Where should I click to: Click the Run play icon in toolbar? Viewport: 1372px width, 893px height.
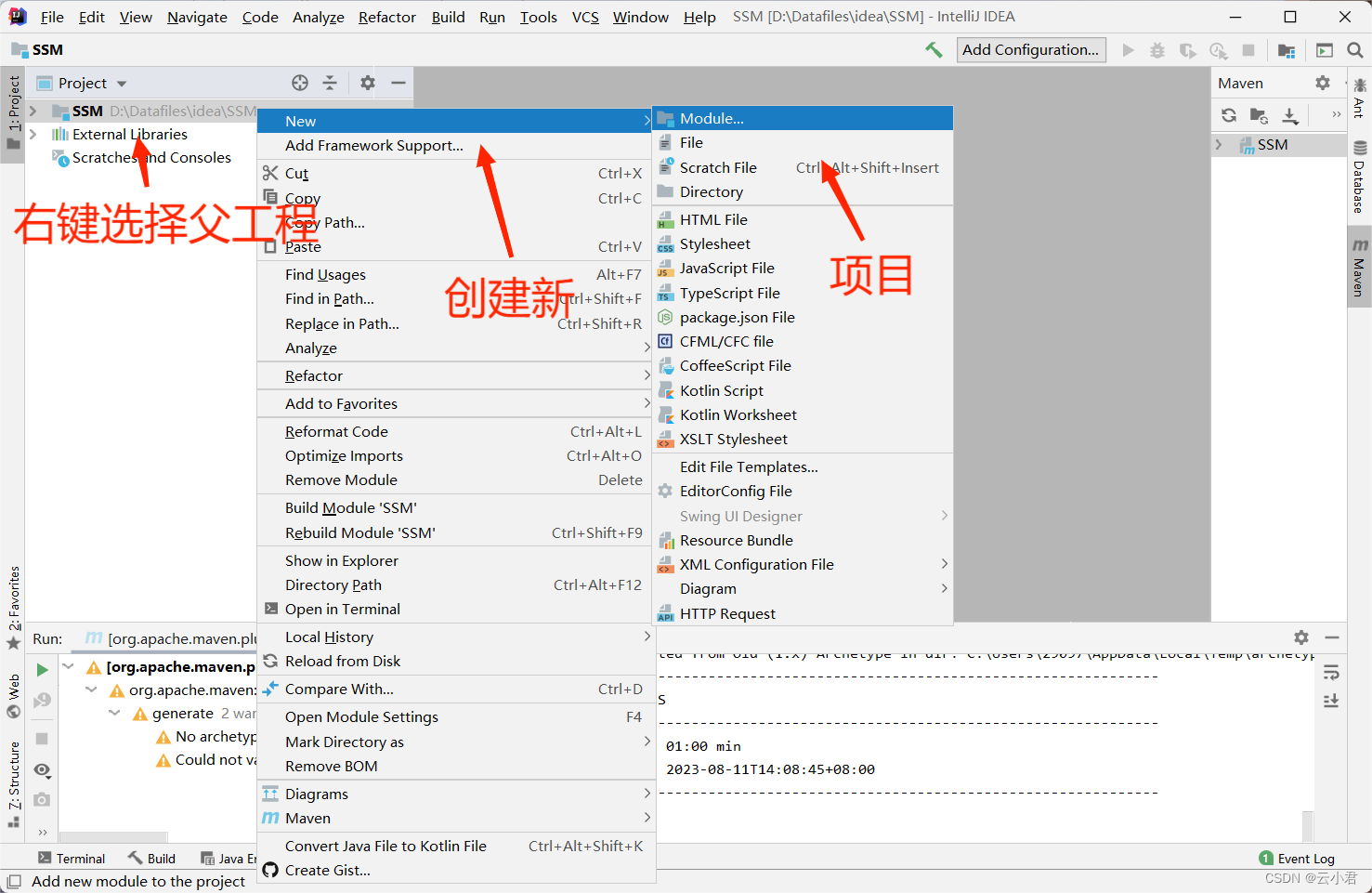tap(1129, 50)
